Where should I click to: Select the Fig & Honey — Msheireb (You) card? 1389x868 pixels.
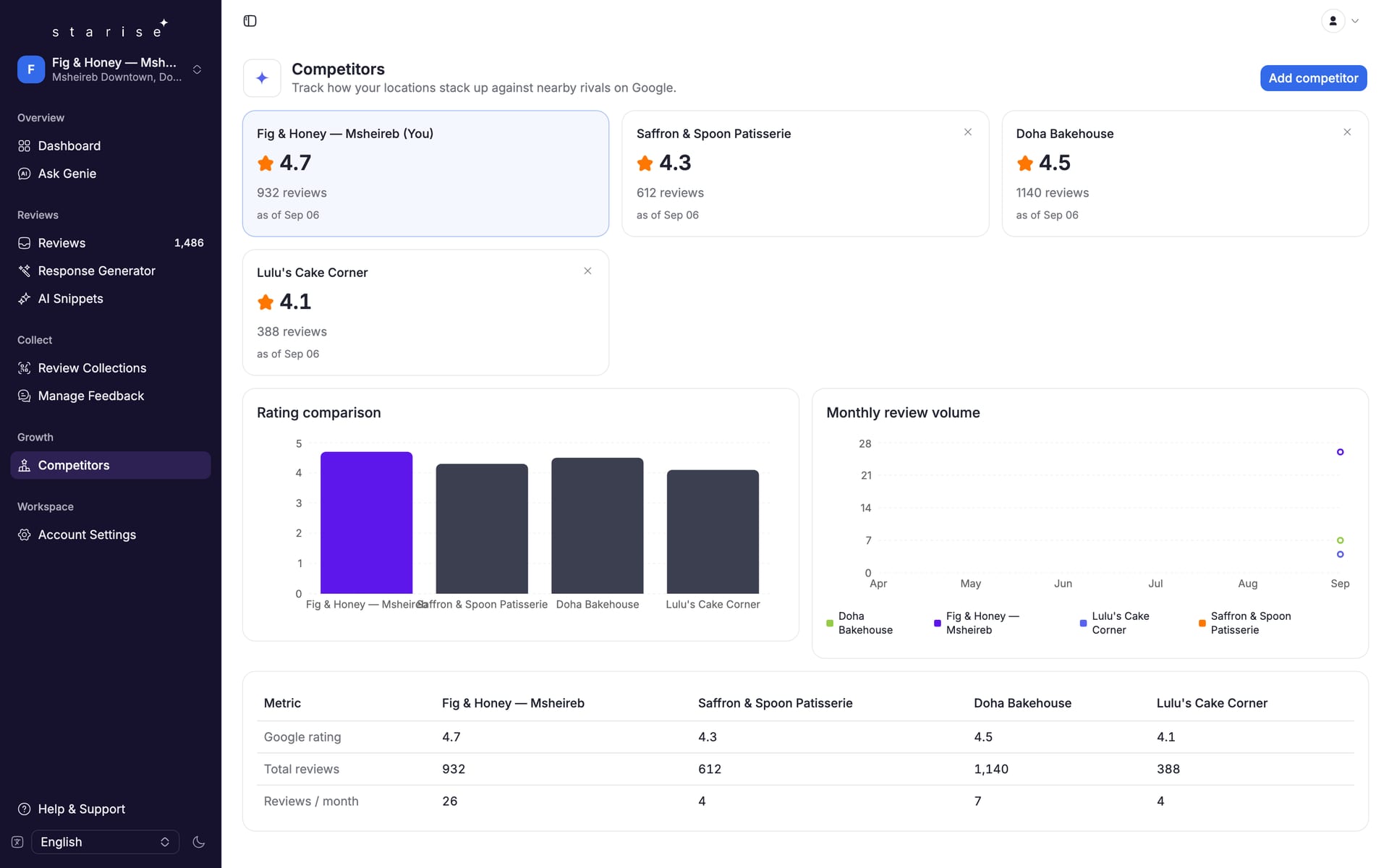(x=425, y=174)
